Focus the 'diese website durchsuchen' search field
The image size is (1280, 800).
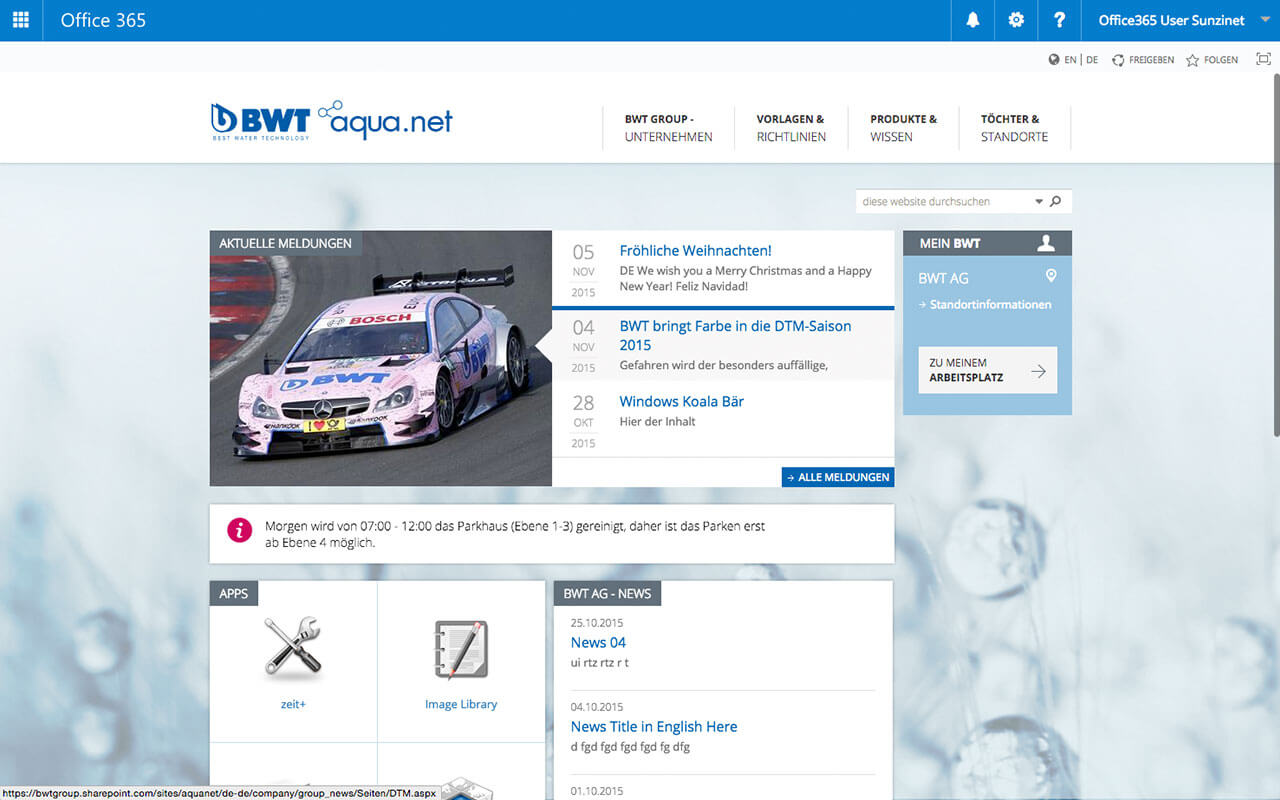943,202
